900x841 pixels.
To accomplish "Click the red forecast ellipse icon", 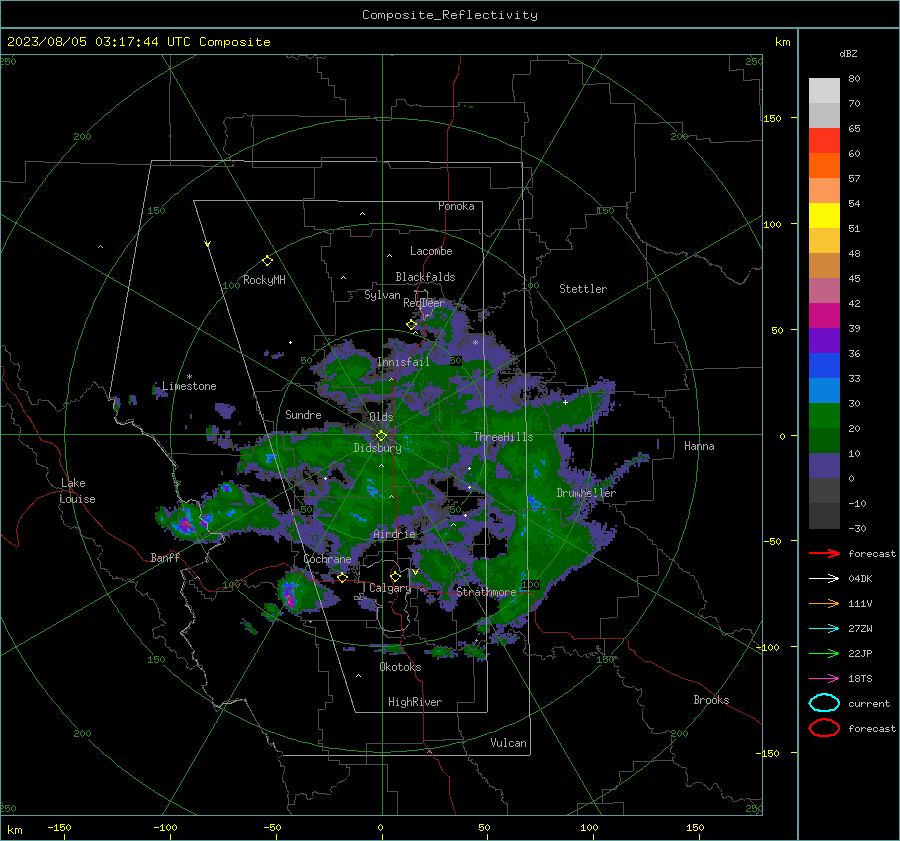I will [824, 728].
